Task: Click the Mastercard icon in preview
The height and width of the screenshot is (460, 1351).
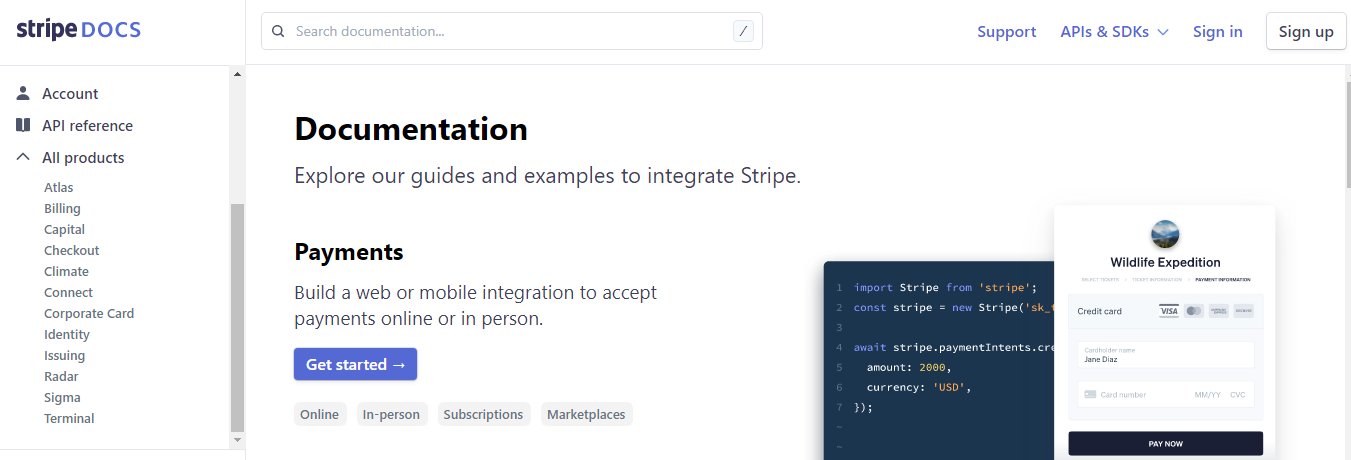Action: [1193, 311]
